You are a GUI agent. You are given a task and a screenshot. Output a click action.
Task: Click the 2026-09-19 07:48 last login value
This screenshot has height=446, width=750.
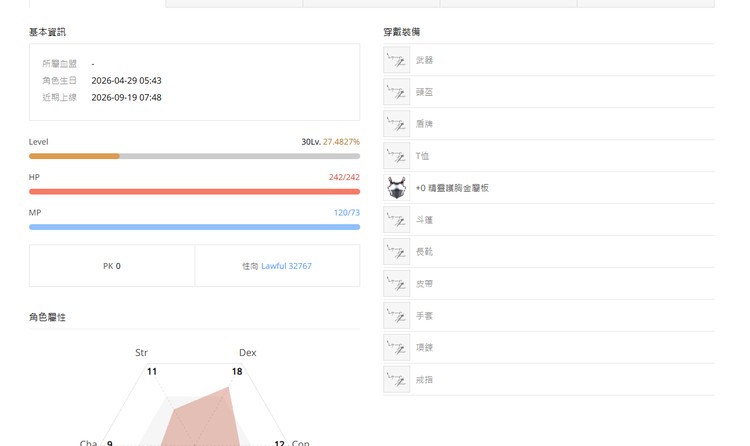[126, 97]
